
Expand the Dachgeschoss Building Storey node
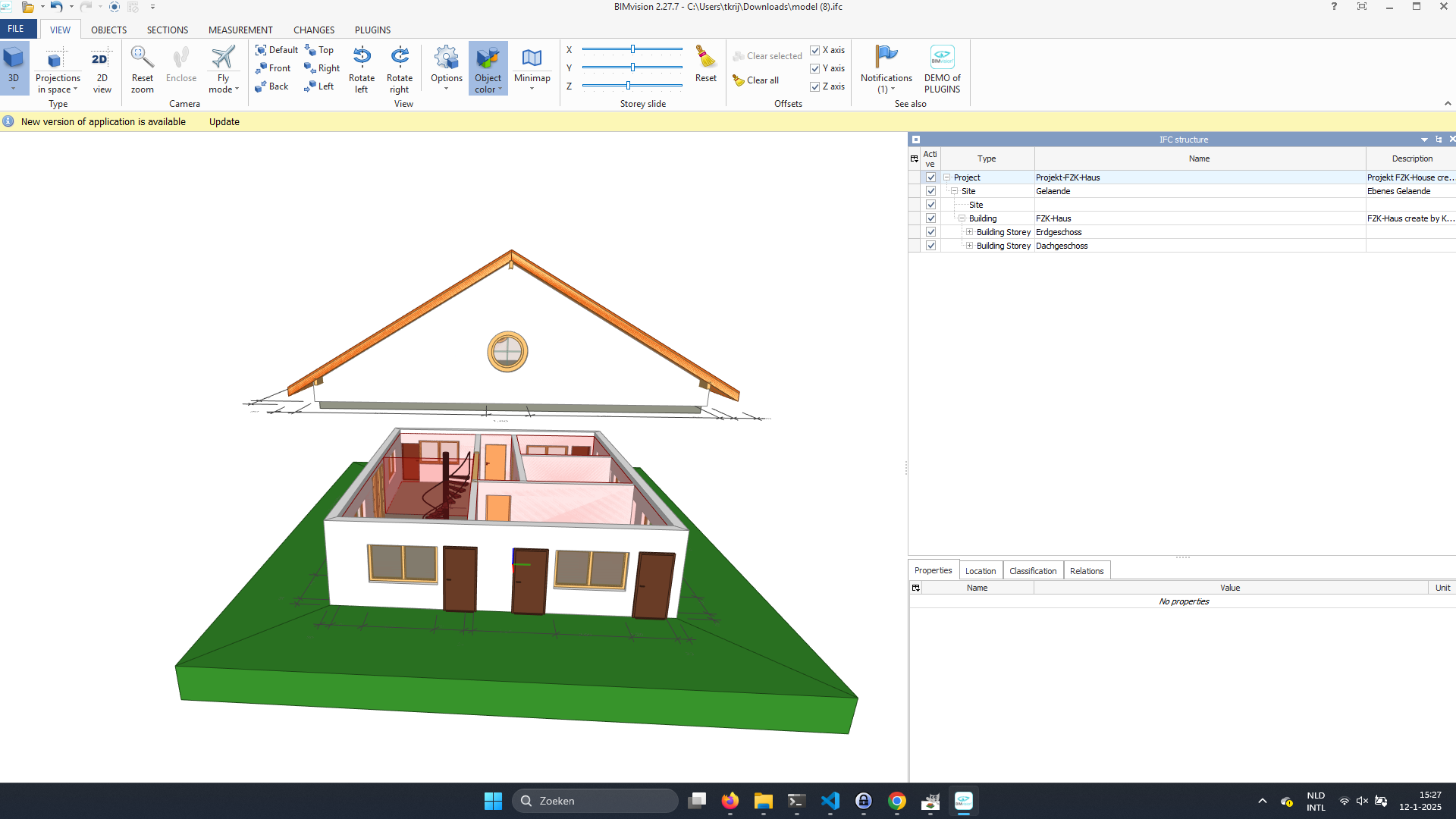[969, 246]
